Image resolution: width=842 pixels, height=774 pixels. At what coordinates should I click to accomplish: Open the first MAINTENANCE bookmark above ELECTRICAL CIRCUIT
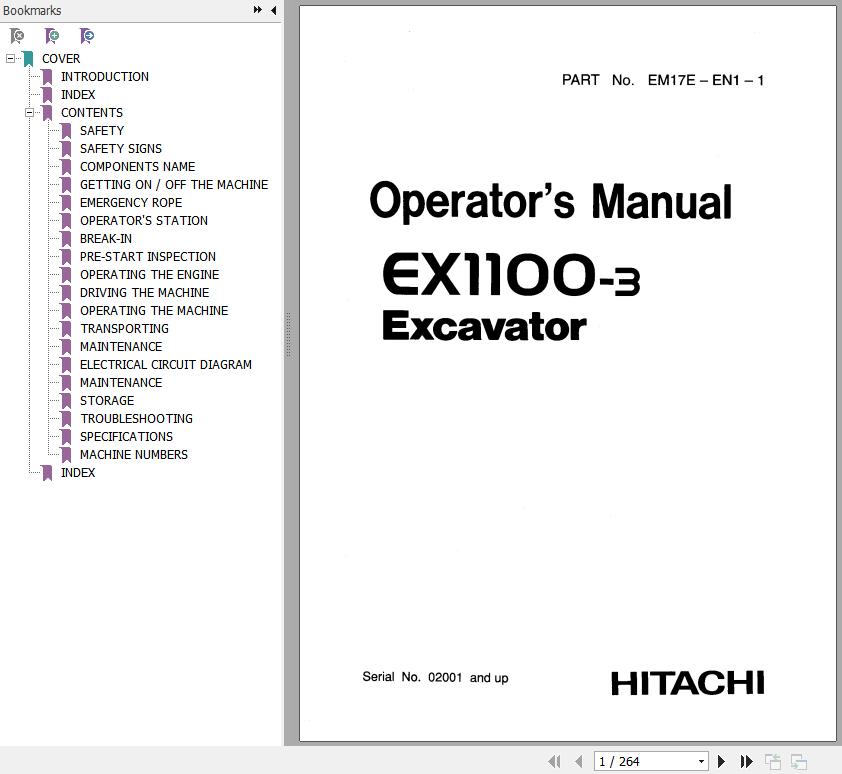click(121, 346)
